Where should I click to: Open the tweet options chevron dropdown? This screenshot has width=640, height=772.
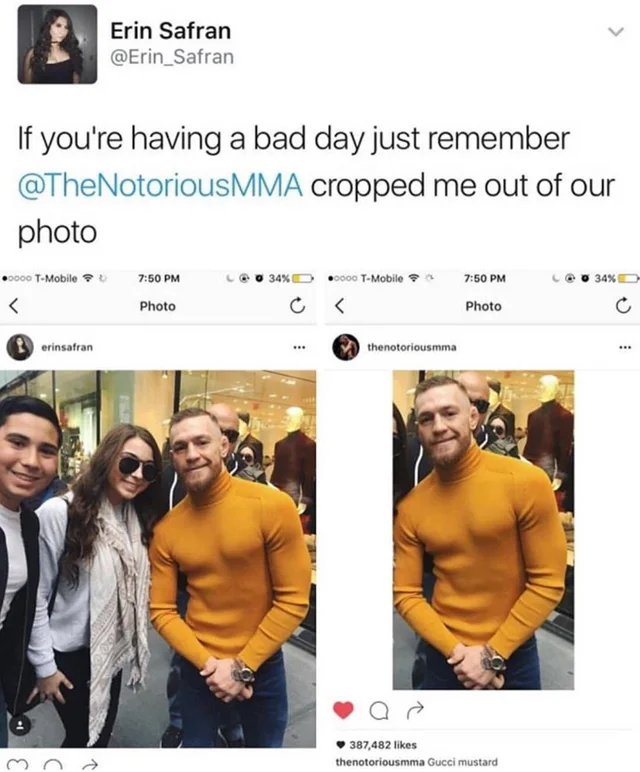coord(615,32)
